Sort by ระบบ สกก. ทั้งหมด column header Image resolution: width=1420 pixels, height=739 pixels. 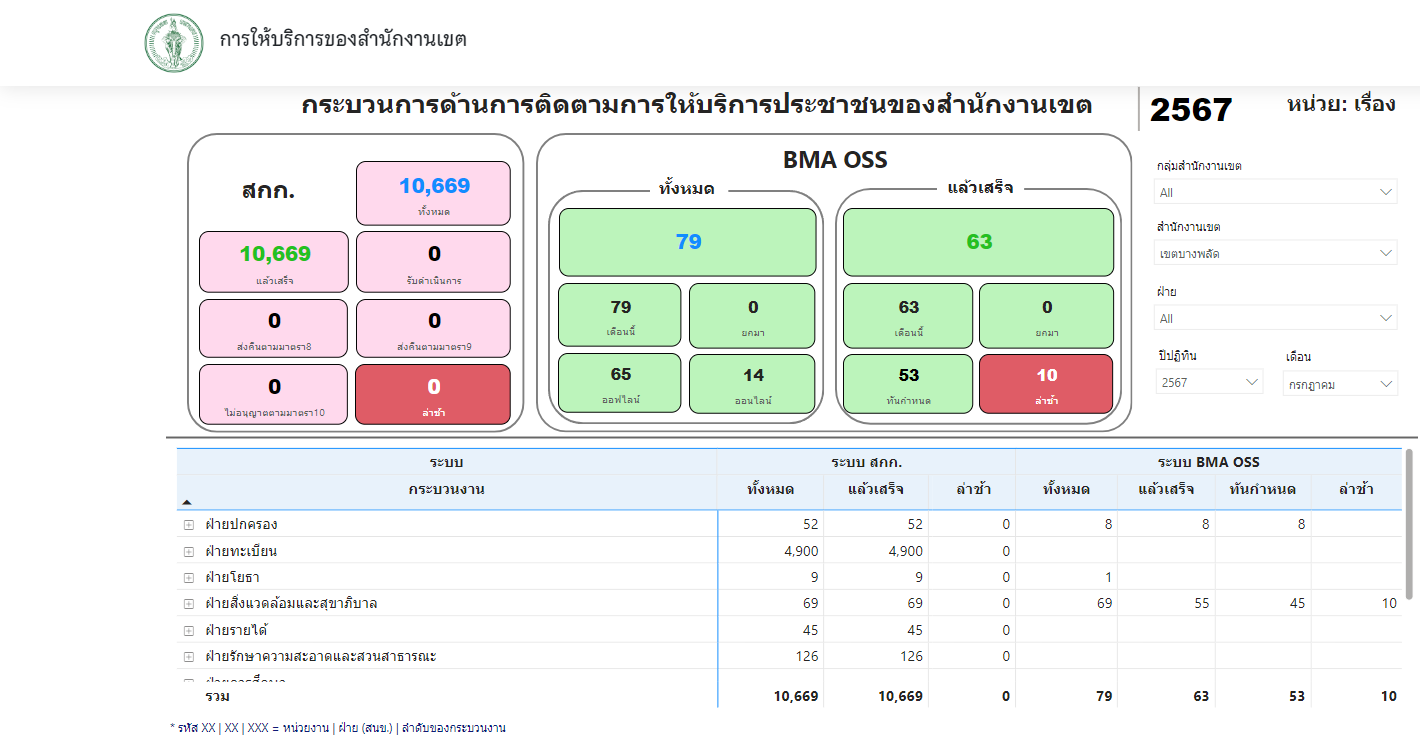(x=770, y=489)
